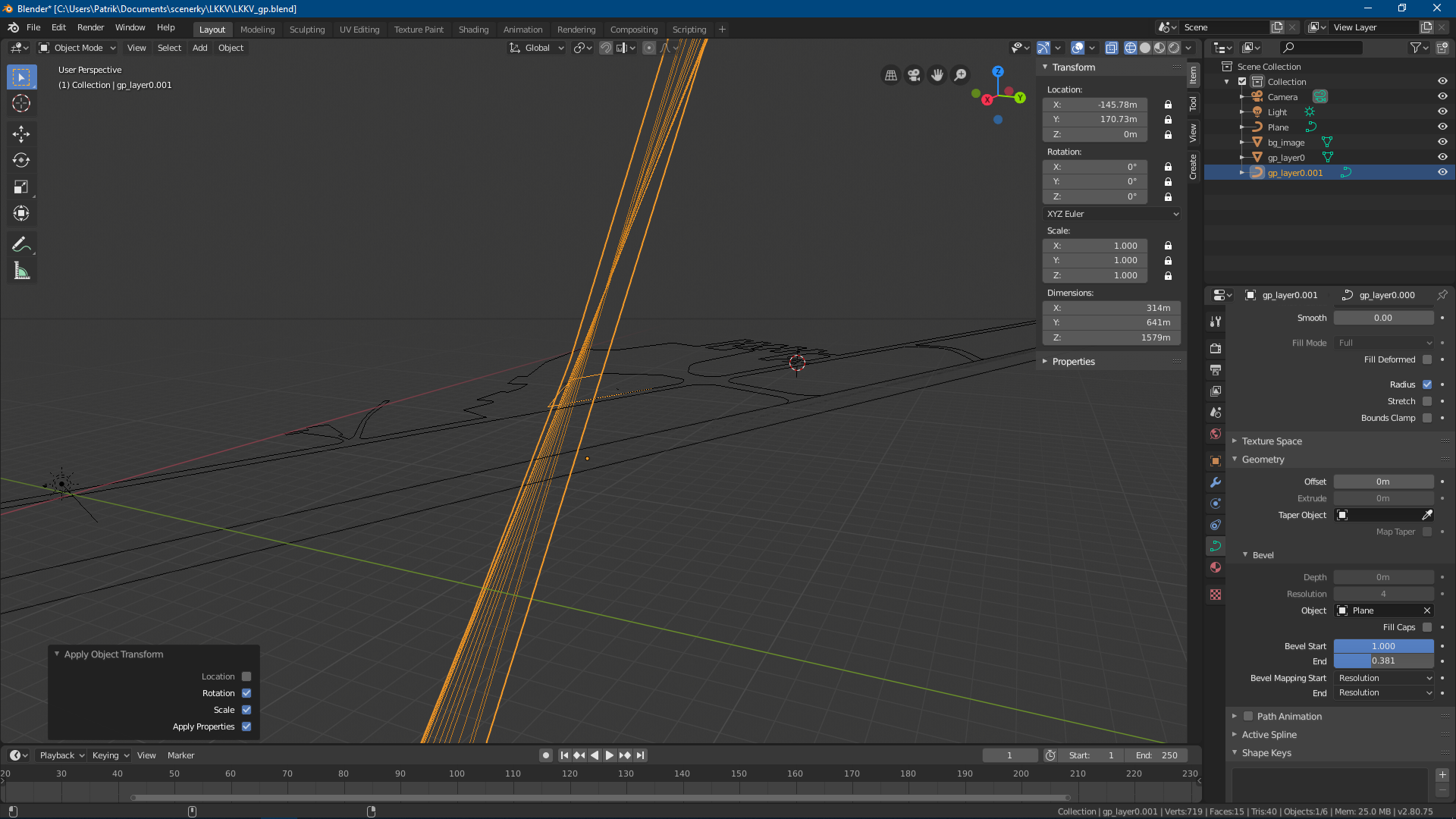Image resolution: width=1456 pixels, height=819 pixels.
Task: Toggle camera view icon in viewport
Action: coord(914,75)
